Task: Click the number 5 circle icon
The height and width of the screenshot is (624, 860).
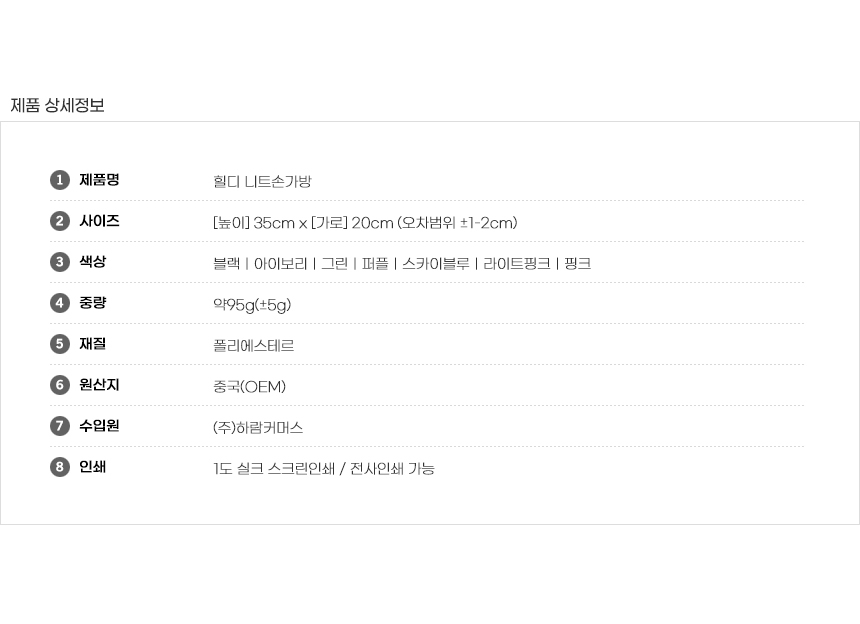Action: pos(60,344)
